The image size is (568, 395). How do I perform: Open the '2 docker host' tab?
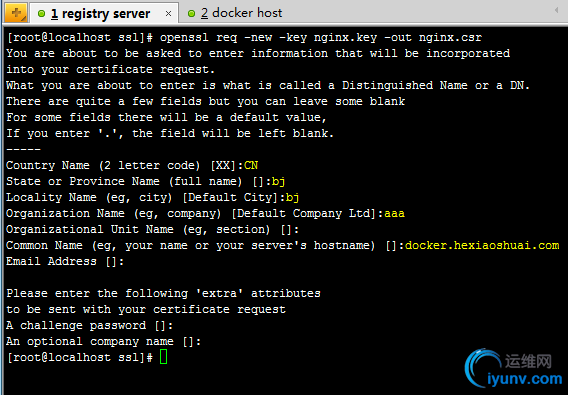(235, 13)
